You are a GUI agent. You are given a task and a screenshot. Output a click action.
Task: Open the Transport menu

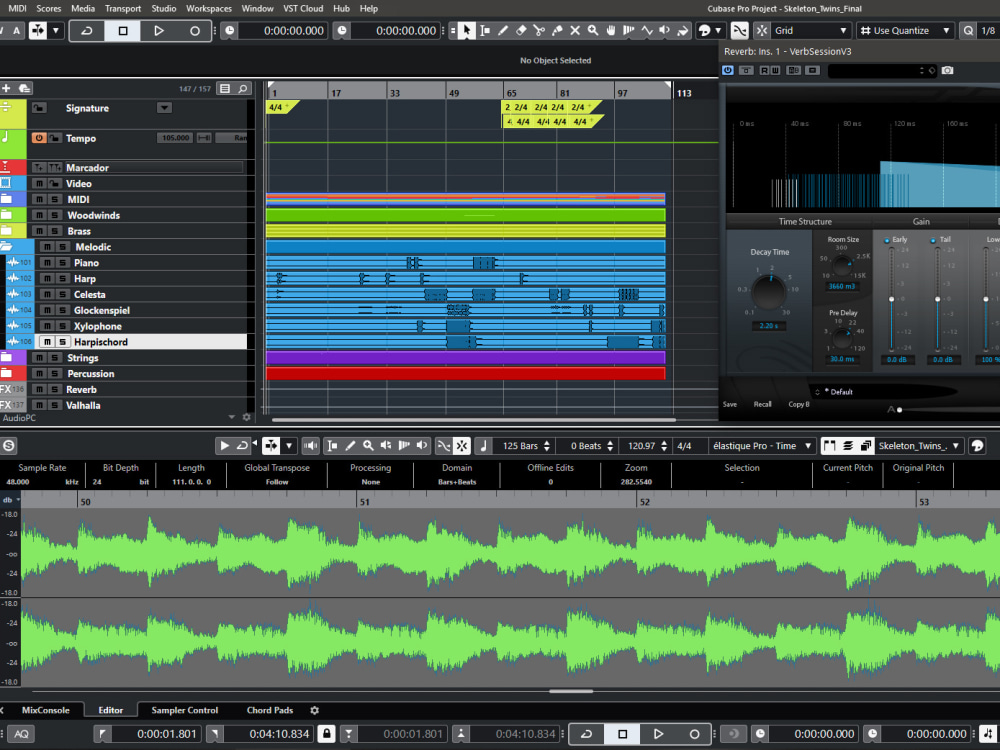pos(122,8)
